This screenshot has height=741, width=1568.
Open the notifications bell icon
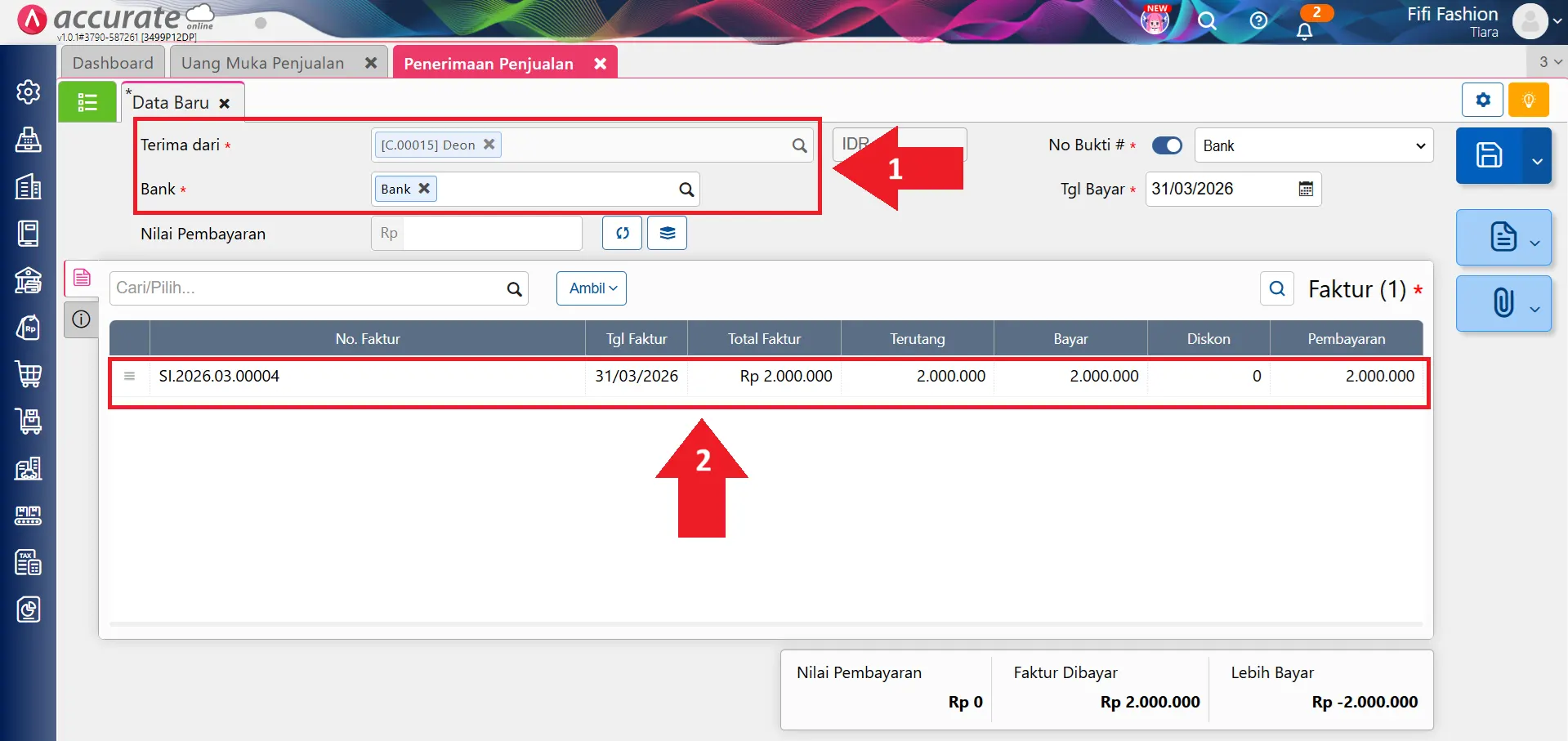[1304, 31]
